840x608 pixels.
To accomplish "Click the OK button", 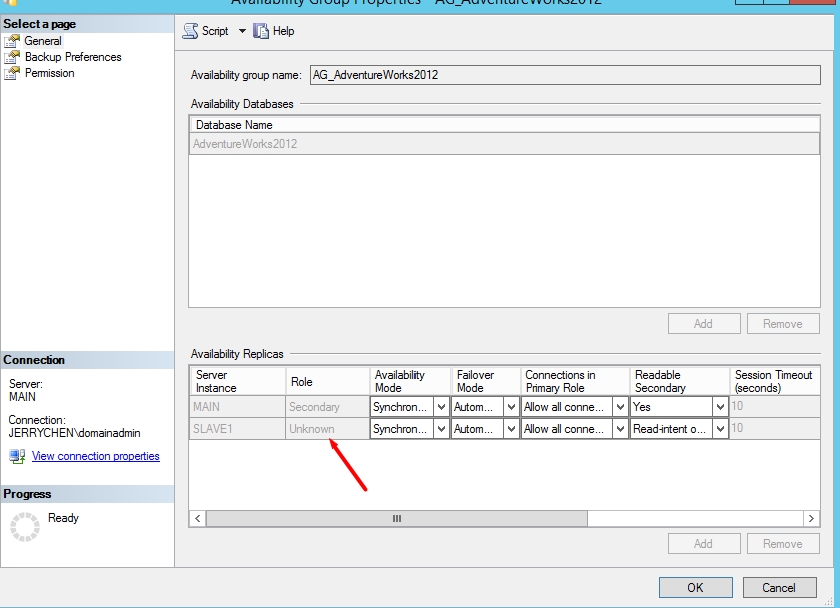I will (x=695, y=588).
